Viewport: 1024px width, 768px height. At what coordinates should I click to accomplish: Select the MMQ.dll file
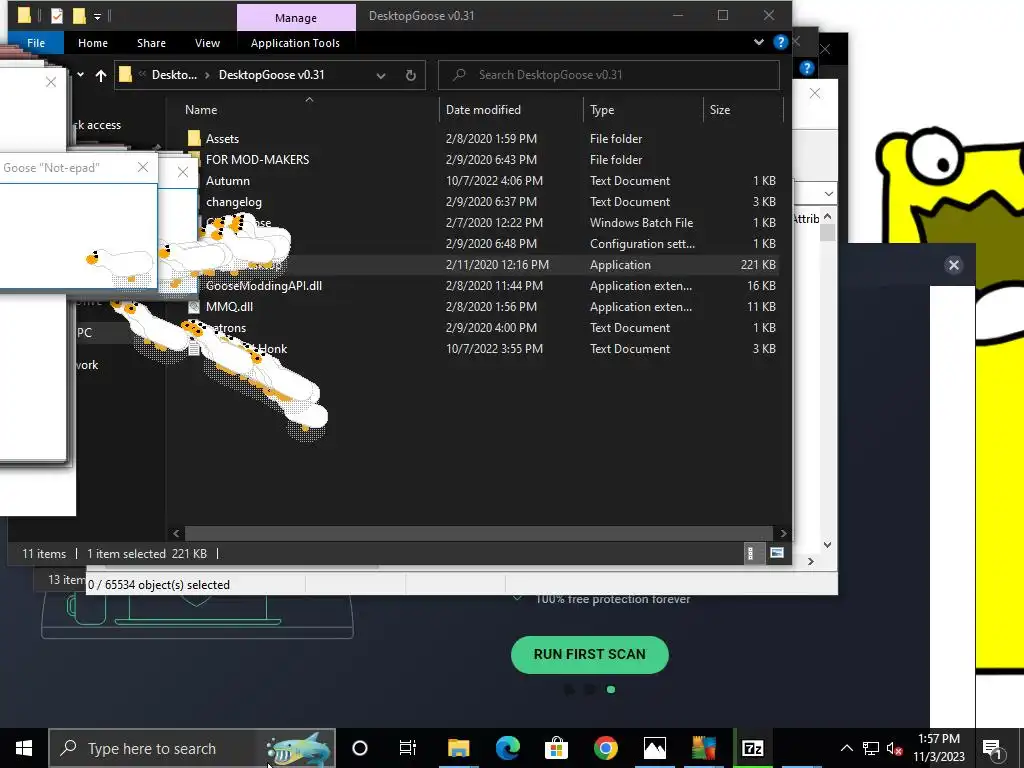pyautogui.click(x=229, y=306)
